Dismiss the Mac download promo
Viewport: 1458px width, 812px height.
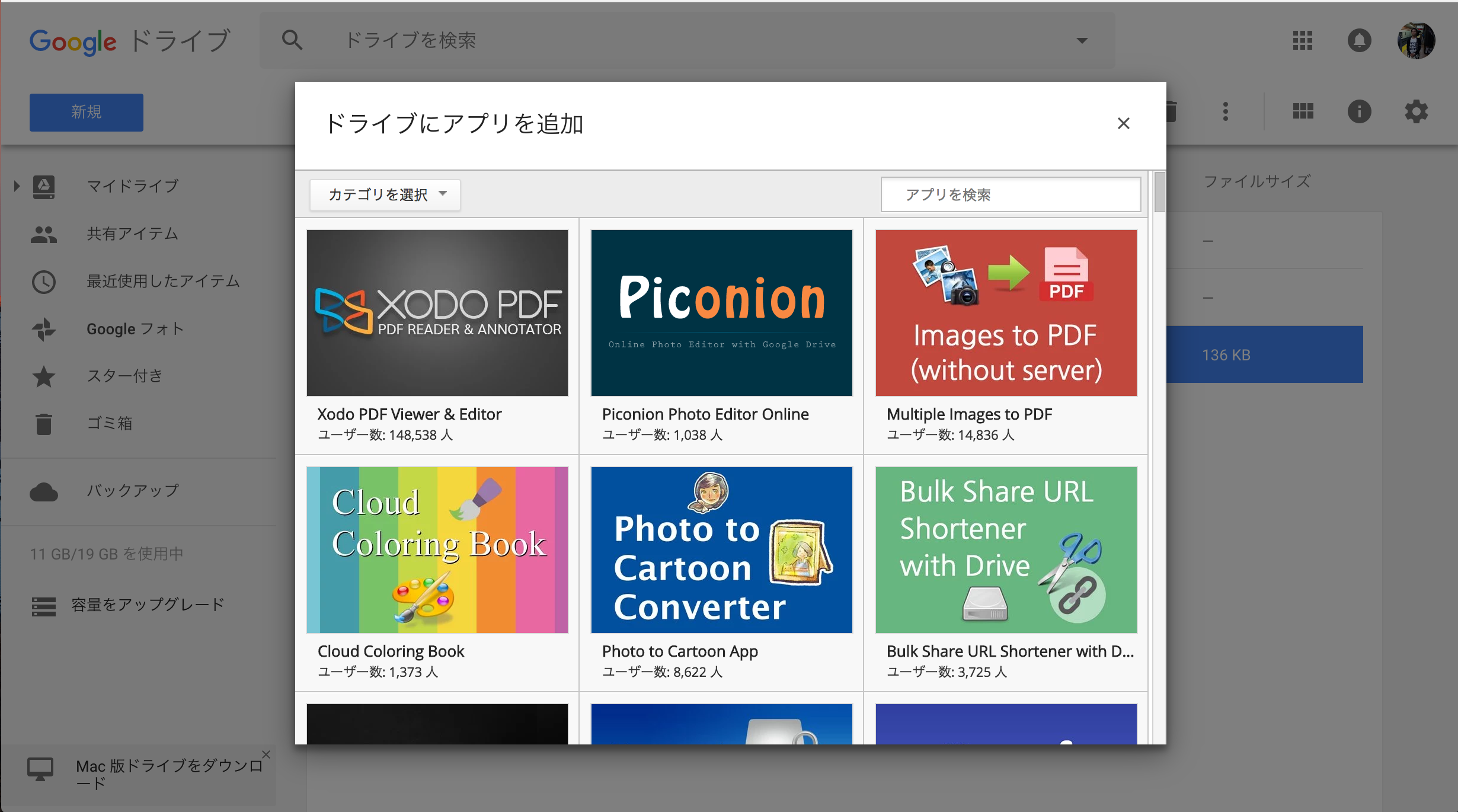pyautogui.click(x=266, y=755)
